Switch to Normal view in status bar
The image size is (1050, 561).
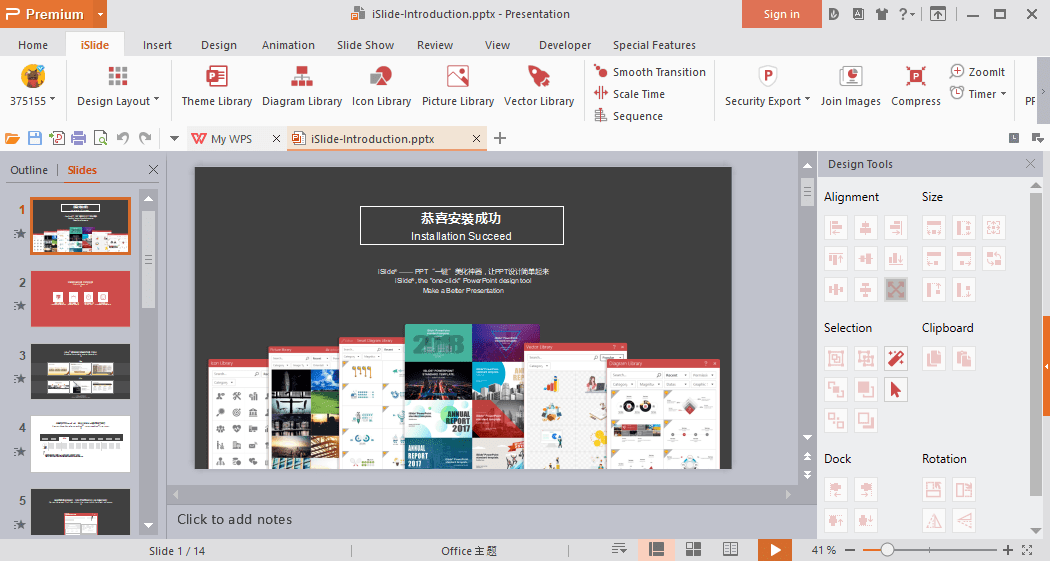[x=656, y=550]
